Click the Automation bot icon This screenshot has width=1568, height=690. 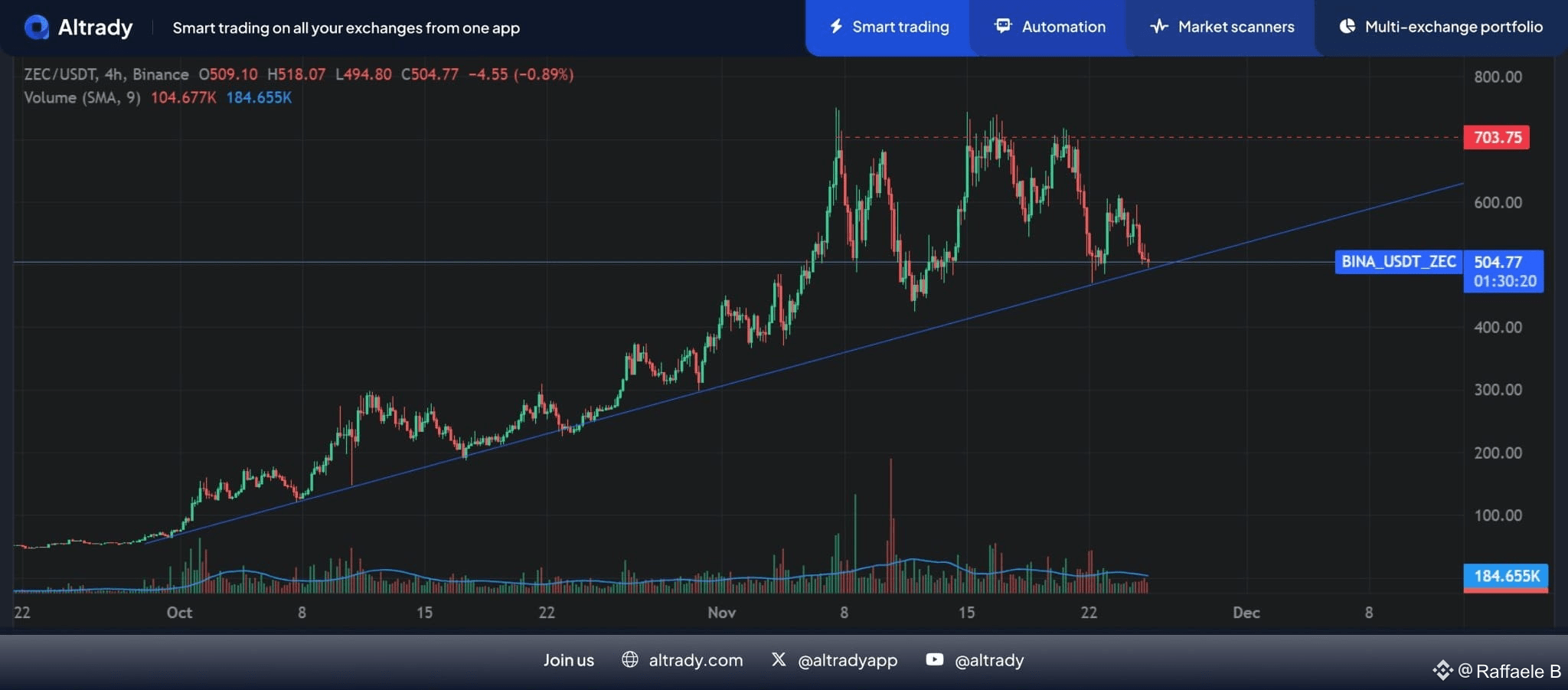[x=1003, y=26]
